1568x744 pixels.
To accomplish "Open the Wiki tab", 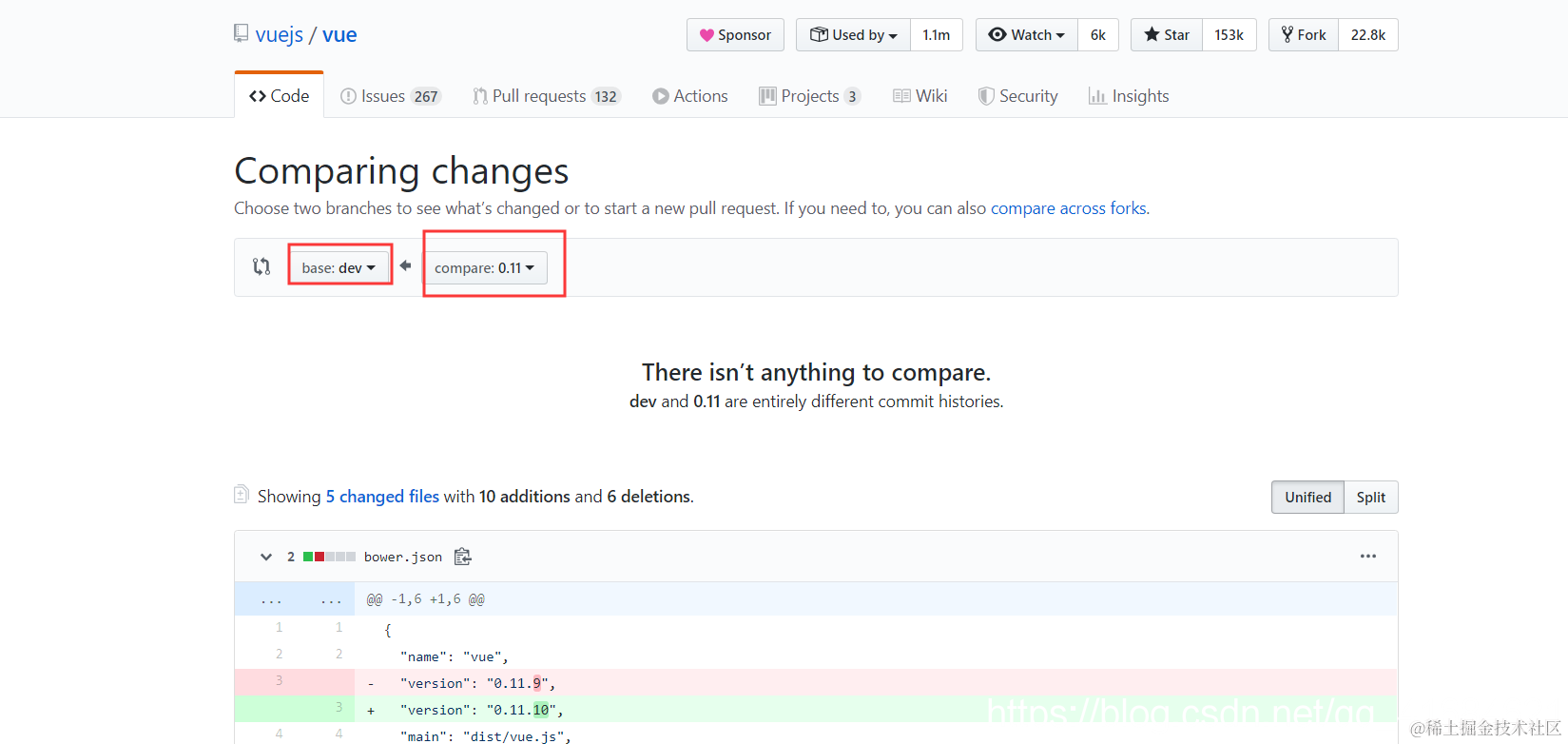I will (x=920, y=96).
